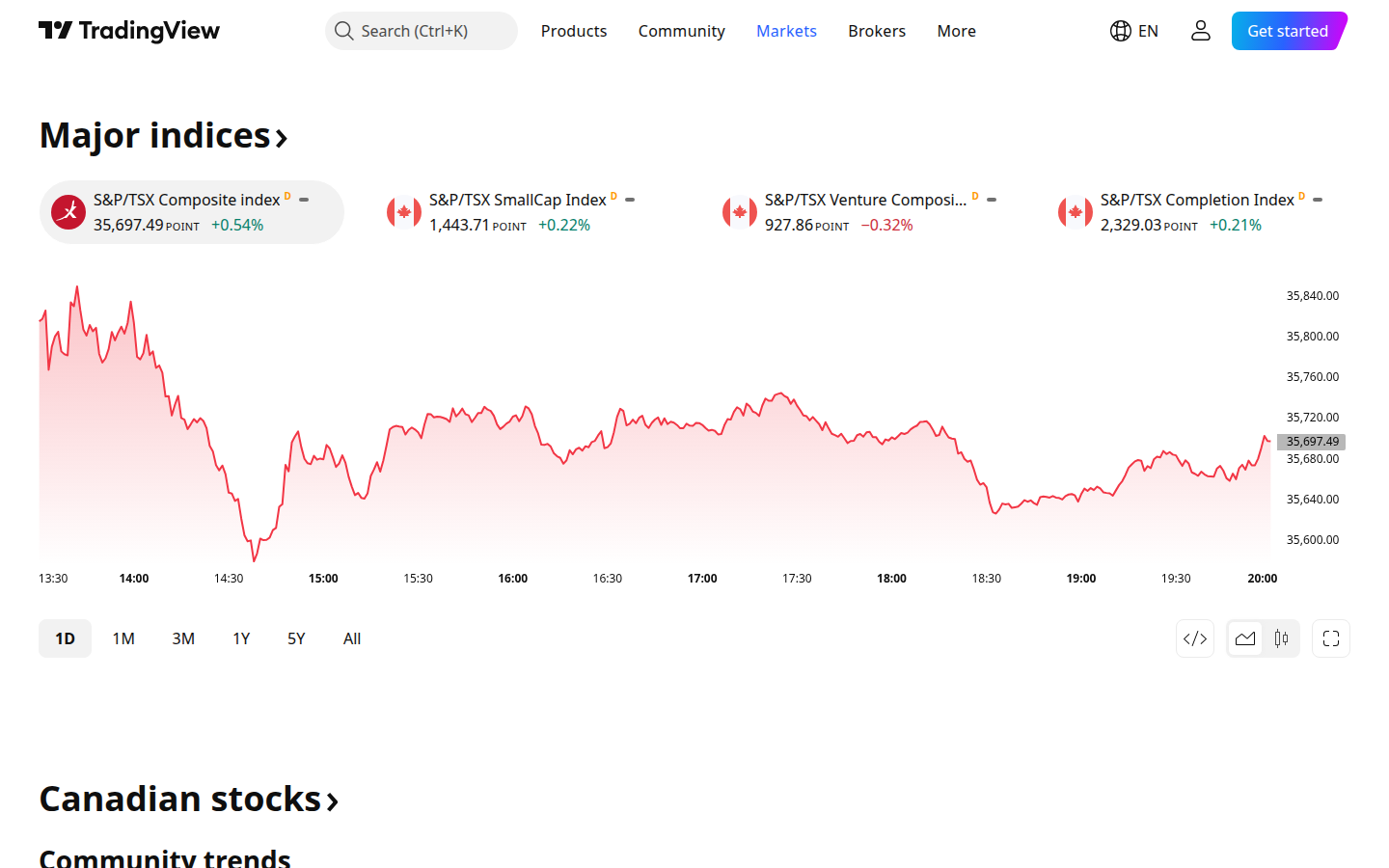Focus the Search (Ctrl+K) field
This screenshot has width=1389, height=868.
[422, 31]
